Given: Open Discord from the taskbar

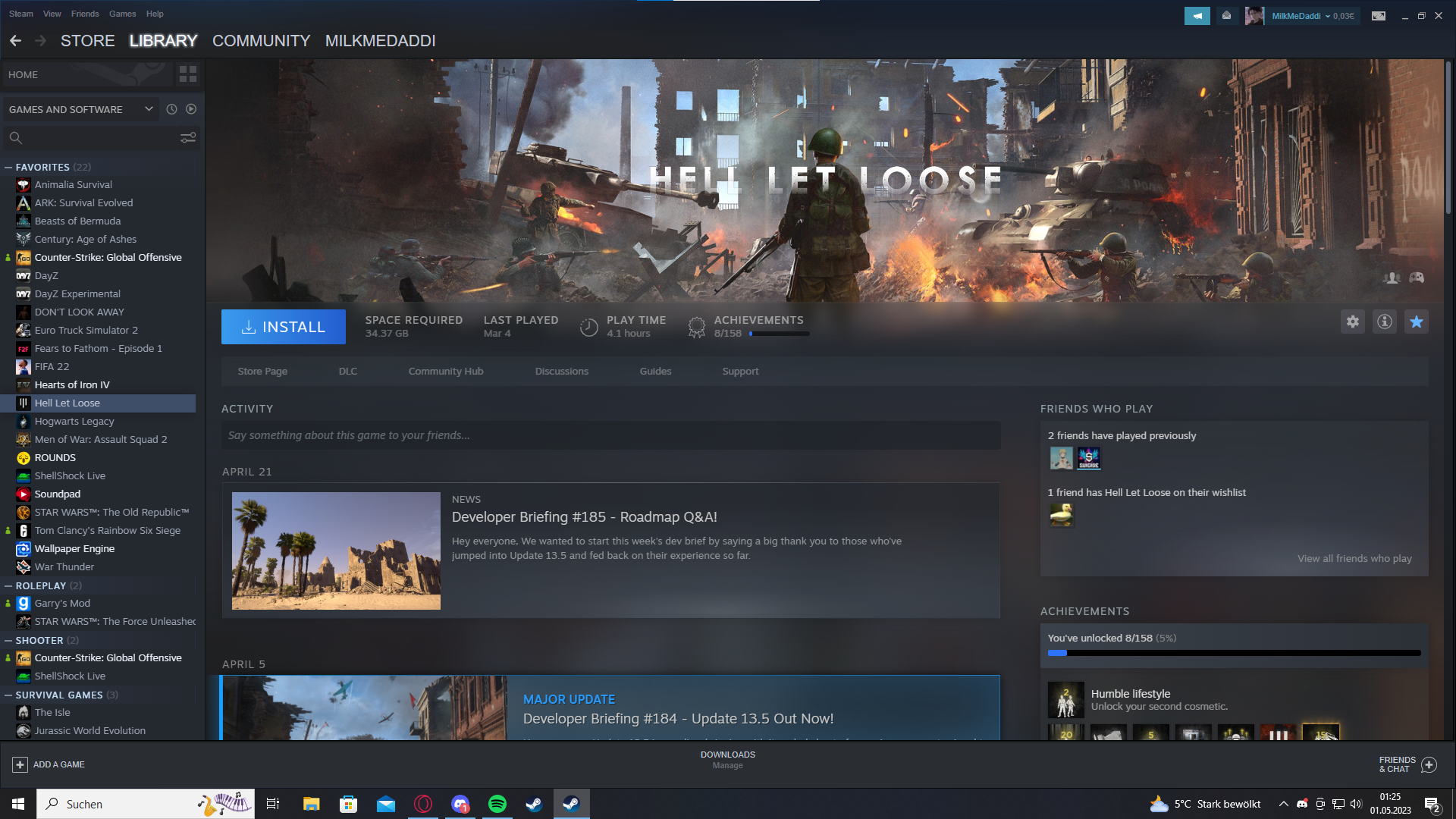Looking at the screenshot, I should pyautogui.click(x=460, y=804).
